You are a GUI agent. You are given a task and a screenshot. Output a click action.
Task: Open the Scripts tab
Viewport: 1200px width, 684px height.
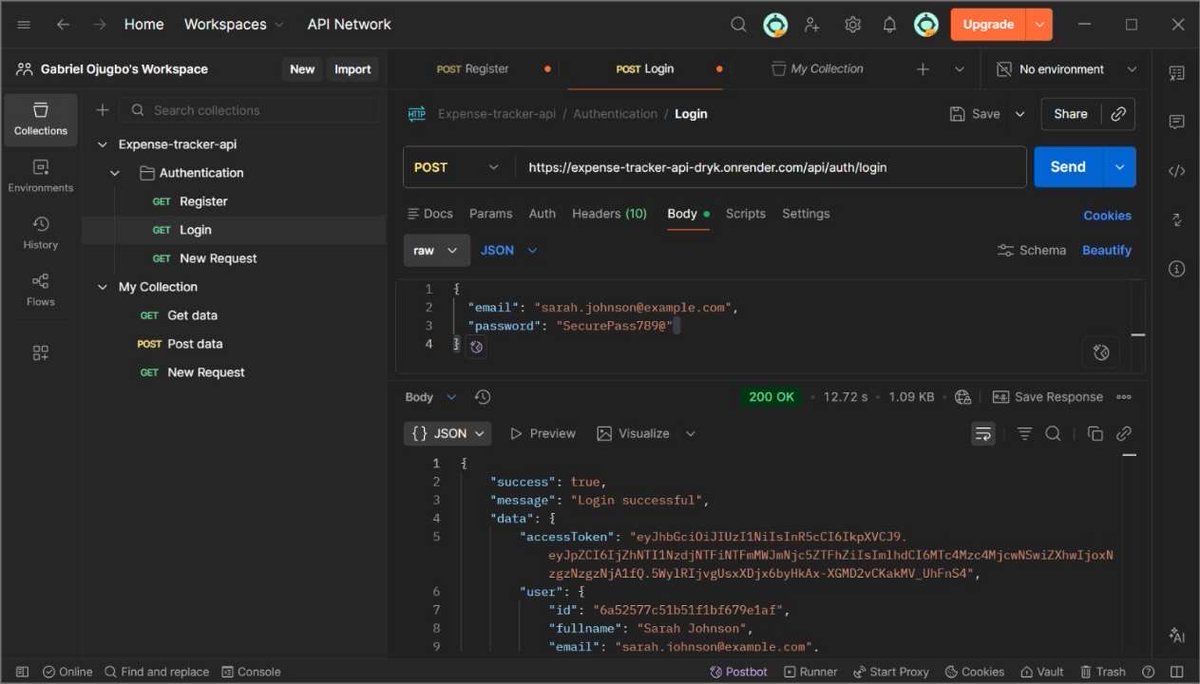[746, 214]
